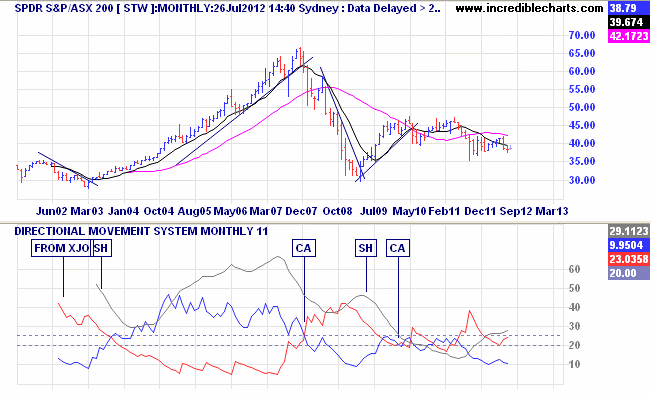Viewport: 651px width, 395px height.
Task: Click the Jan04 date axis label
Action: 123,211
